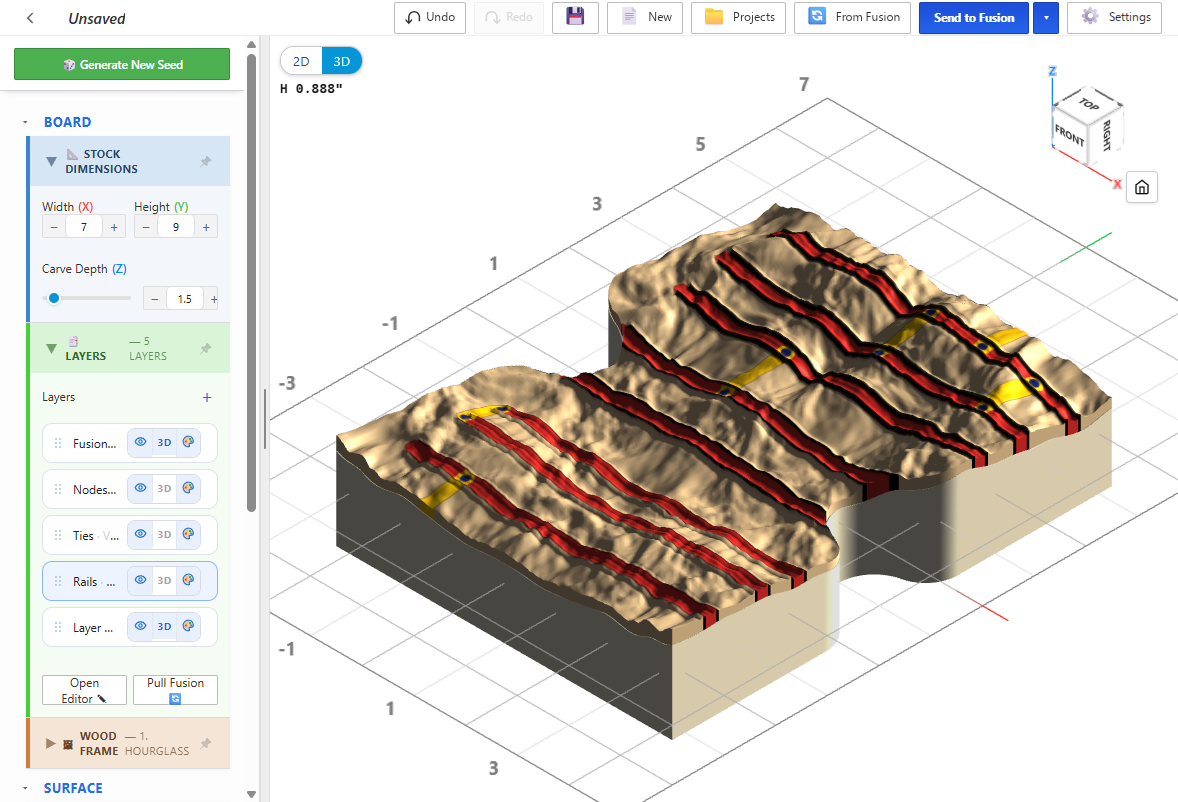Open the Projects menu
Screen dimensions: 1178x802
click(739, 17)
